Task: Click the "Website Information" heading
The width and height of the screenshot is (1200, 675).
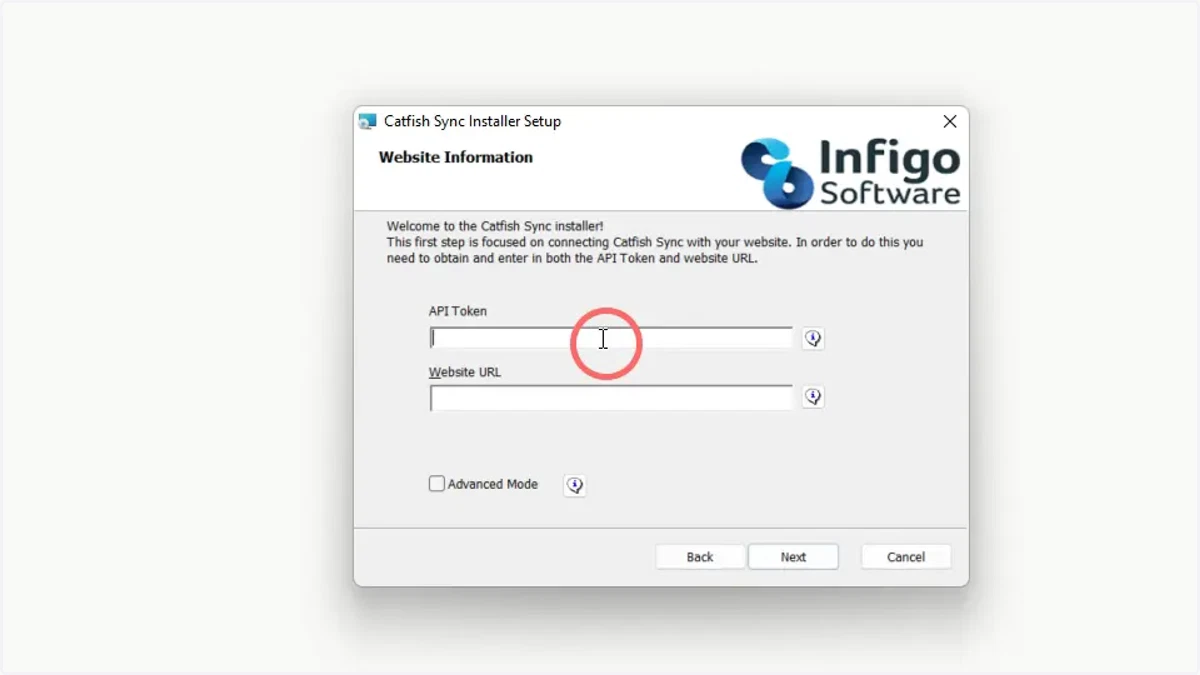Action: click(x=456, y=157)
